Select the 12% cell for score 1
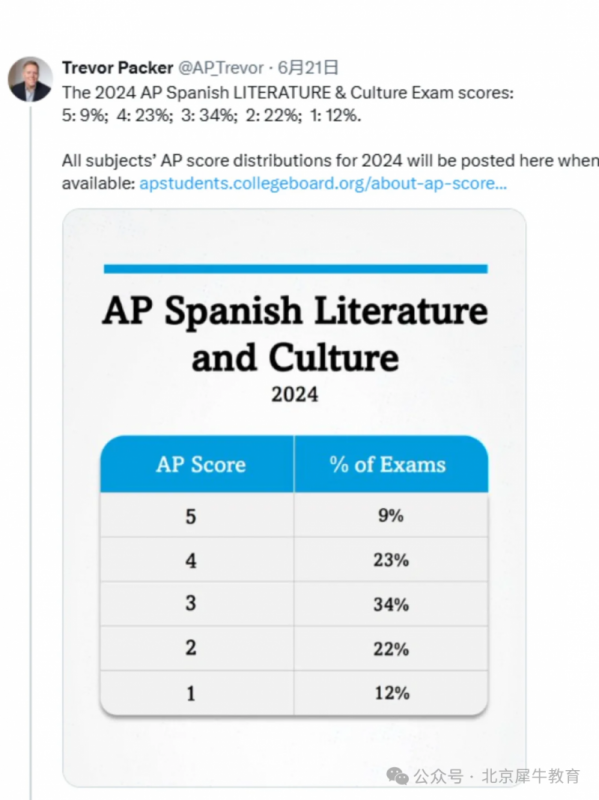The image size is (599, 800). coord(391,693)
